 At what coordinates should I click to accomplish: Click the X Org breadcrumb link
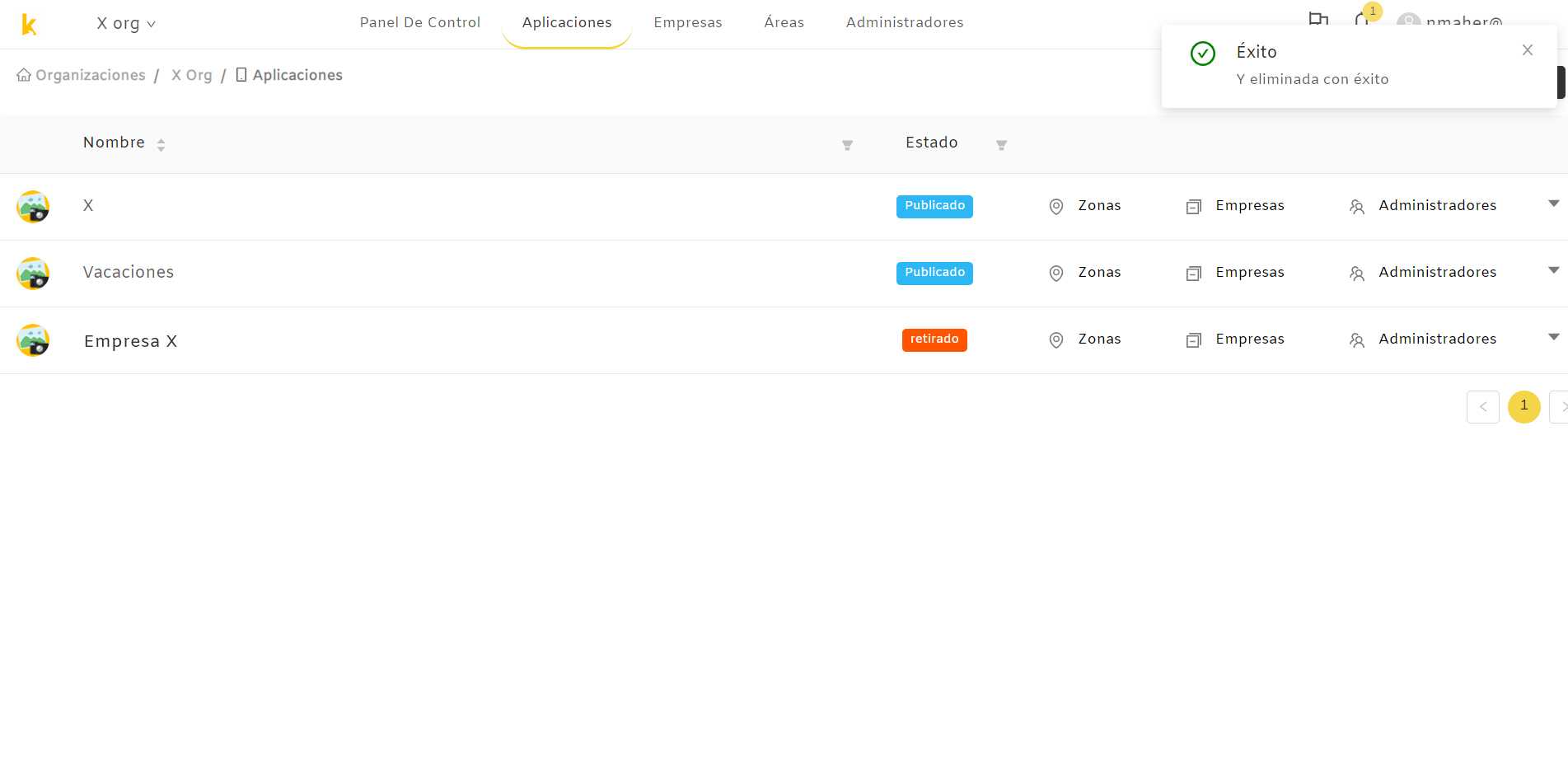[x=191, y=75]
